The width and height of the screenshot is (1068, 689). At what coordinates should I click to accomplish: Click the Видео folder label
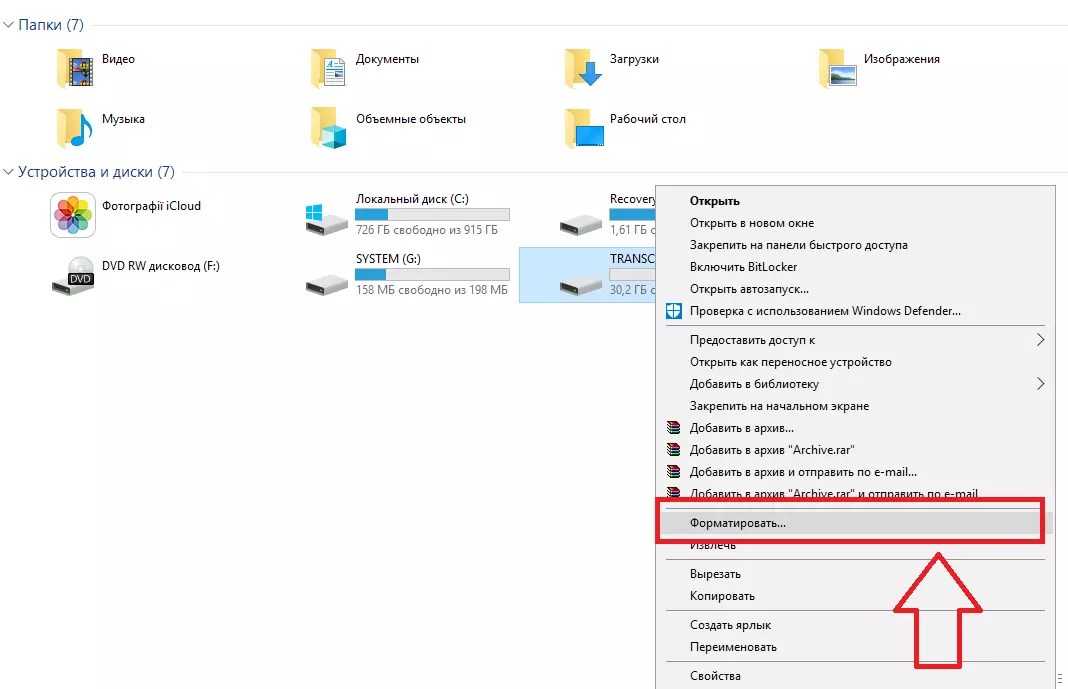[119, 59]
